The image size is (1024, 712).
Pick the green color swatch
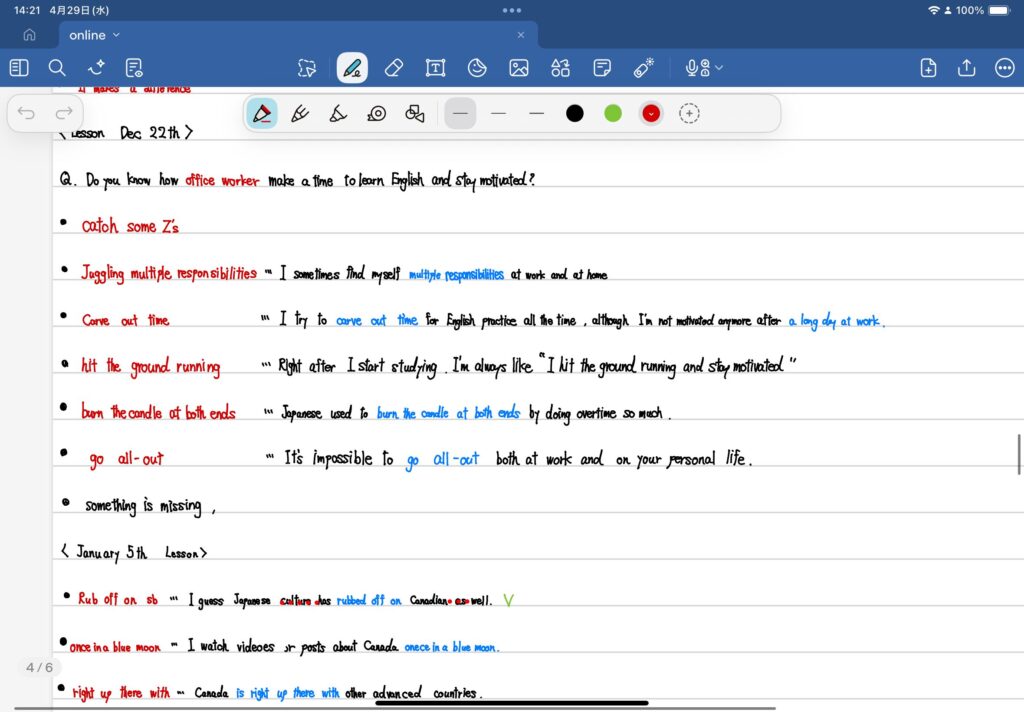coord(613,113)
